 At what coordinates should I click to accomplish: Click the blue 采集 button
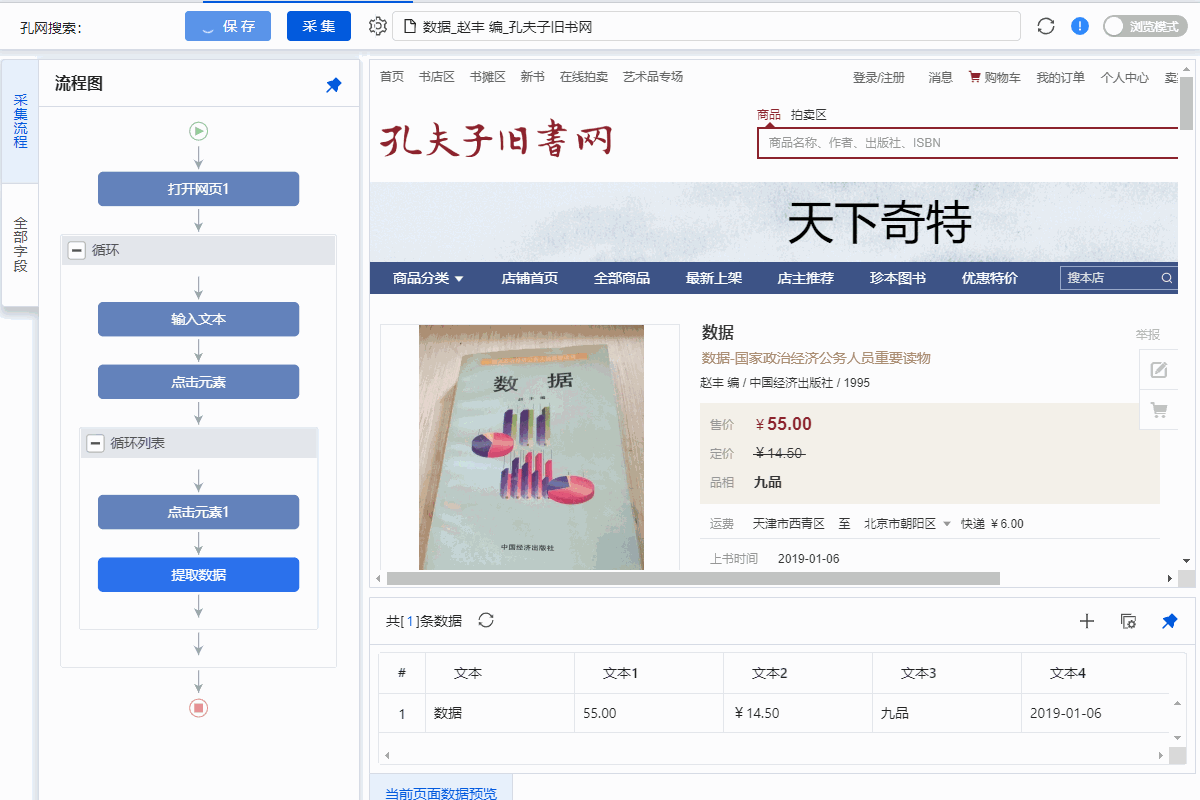click(x=319, y=26)
